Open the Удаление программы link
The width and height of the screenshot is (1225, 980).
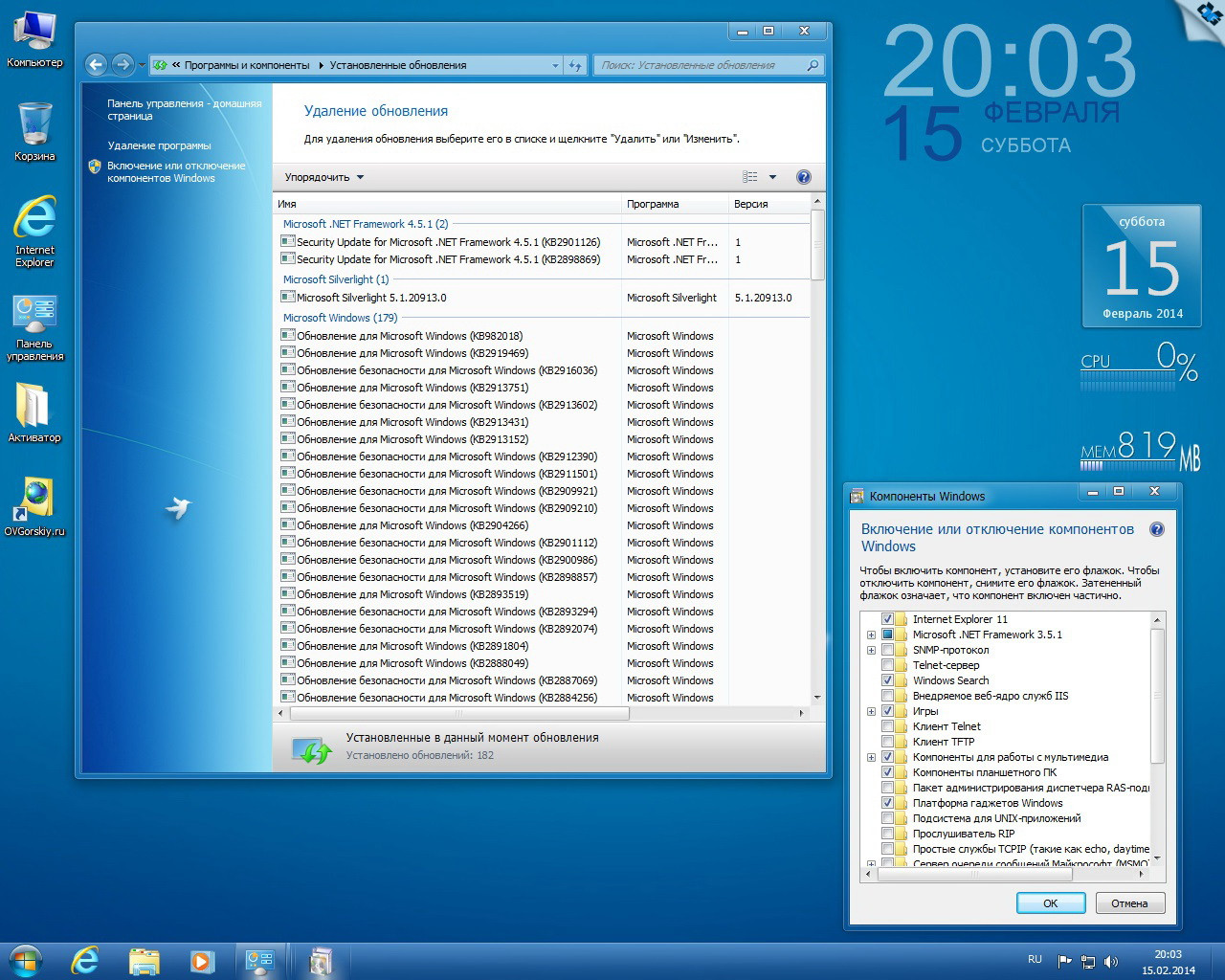pyautogui.click(x=159, y=145)
